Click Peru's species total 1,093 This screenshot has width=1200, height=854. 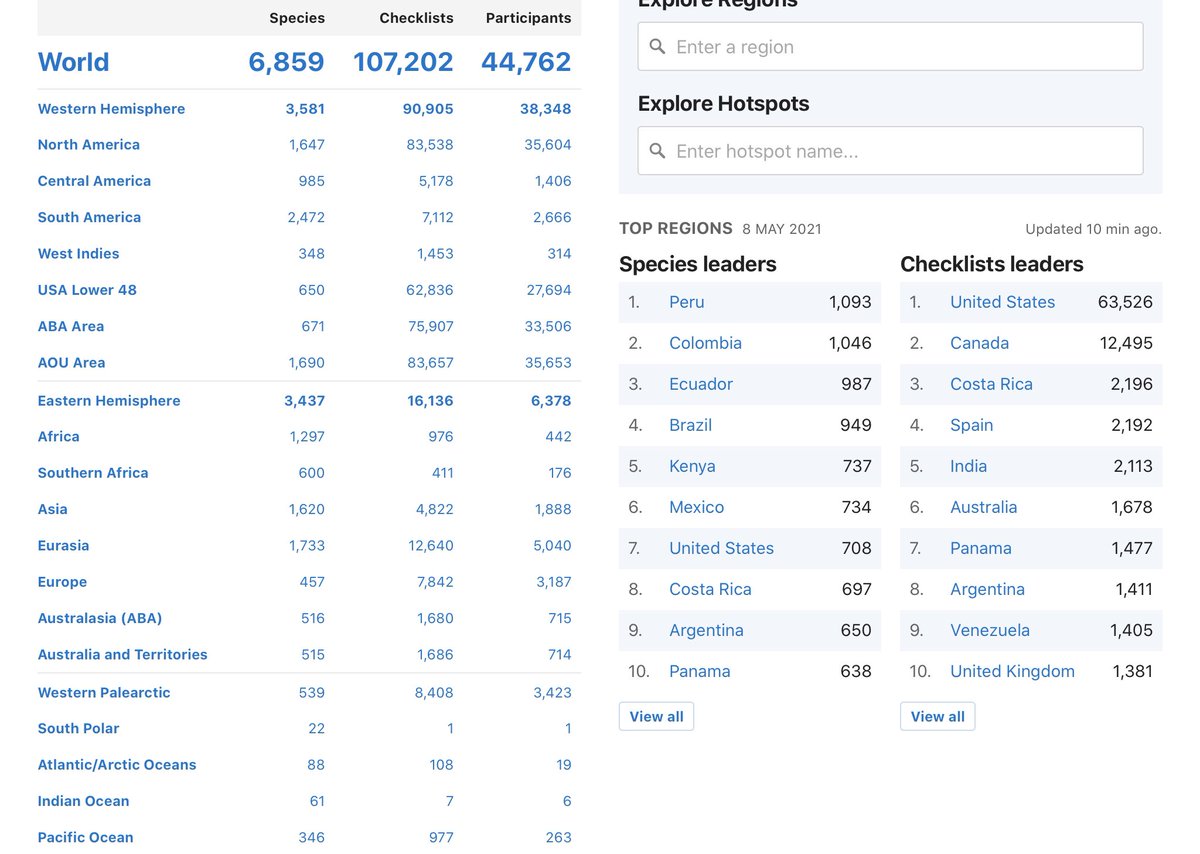850,302
